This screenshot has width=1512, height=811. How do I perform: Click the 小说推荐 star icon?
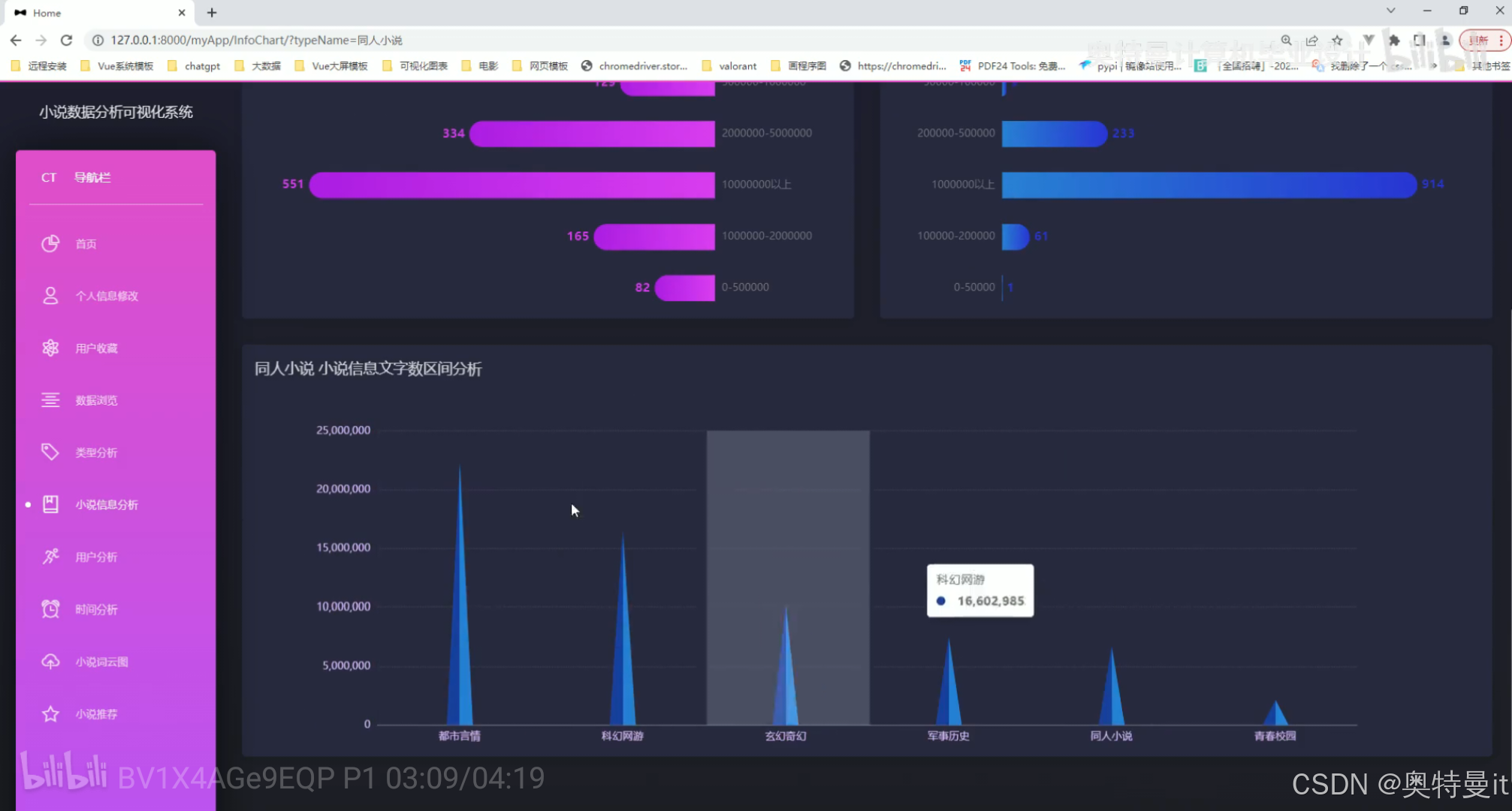click(50, 713)
